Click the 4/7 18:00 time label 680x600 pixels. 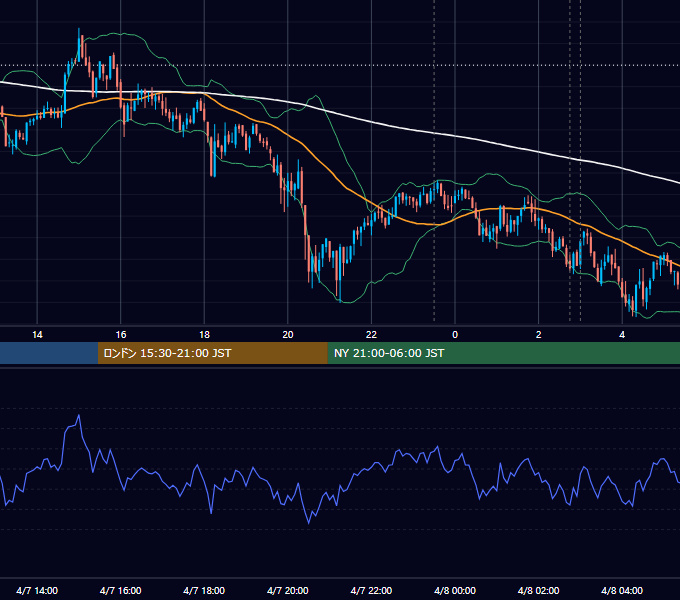click(204, 590)
